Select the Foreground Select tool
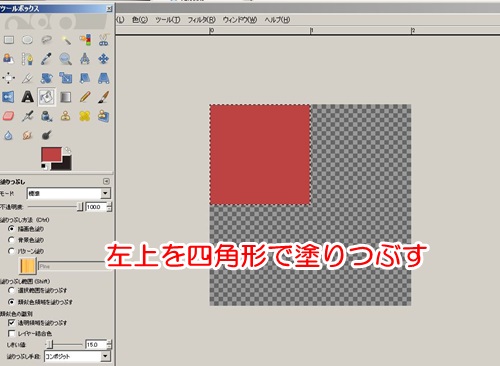Screen dimensions: 500x366 (x=9, y=59)
